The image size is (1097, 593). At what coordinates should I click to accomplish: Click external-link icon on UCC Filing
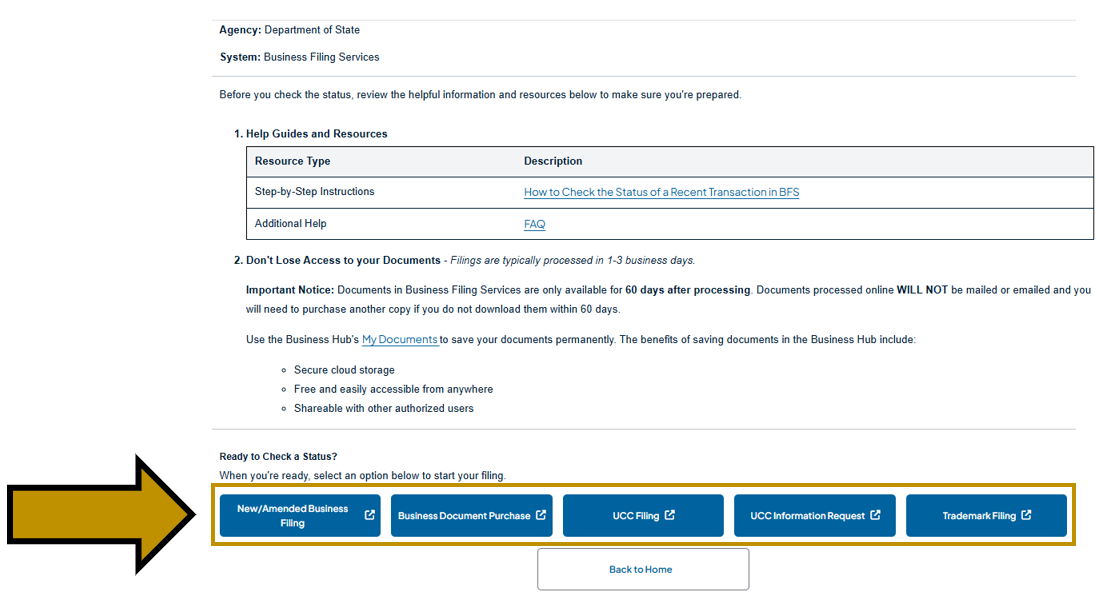pyautogui.click(x=670, y=515)
